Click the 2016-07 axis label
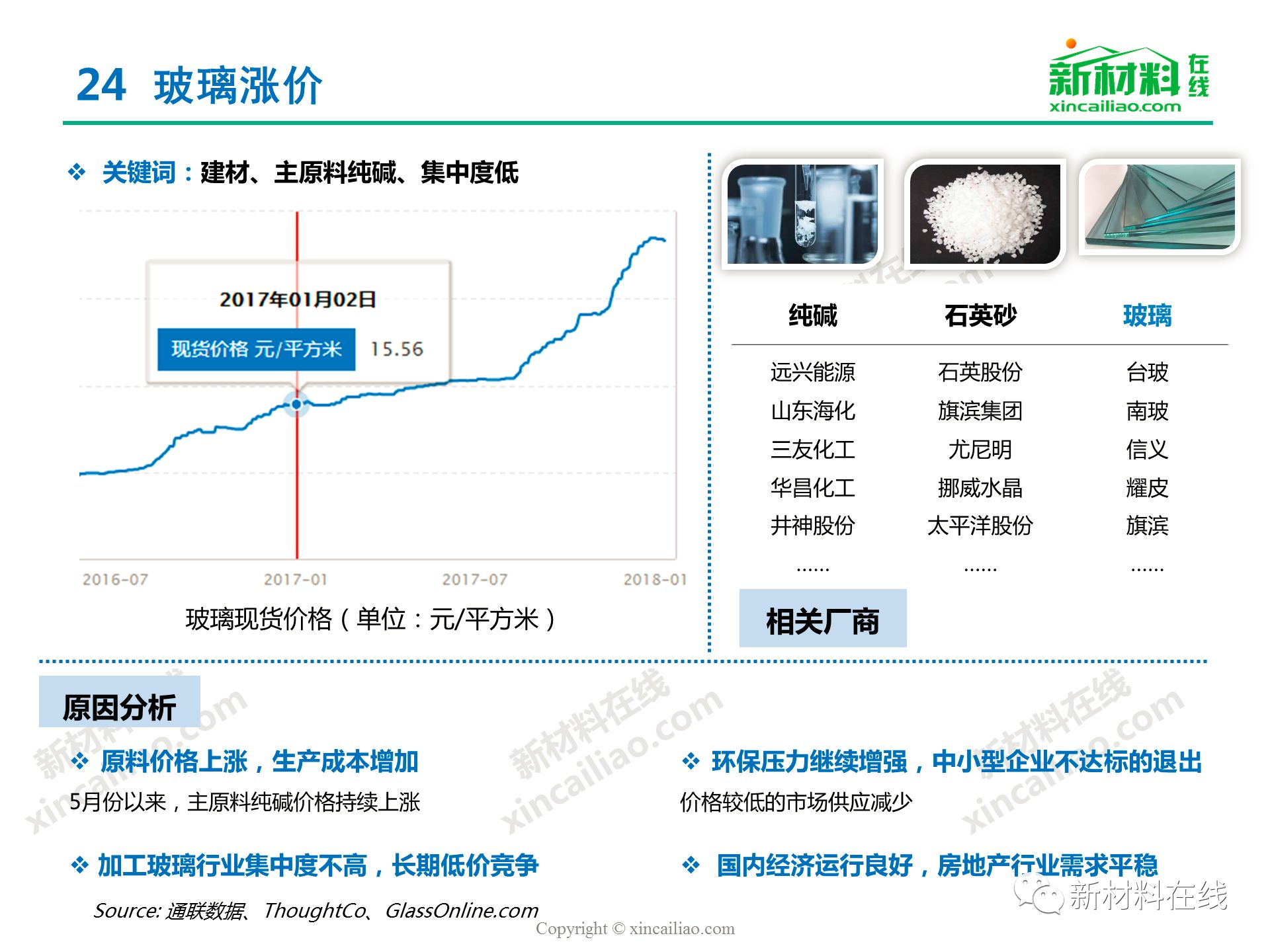The height and width of the screenshot is (952, 1270). point(115,580)
